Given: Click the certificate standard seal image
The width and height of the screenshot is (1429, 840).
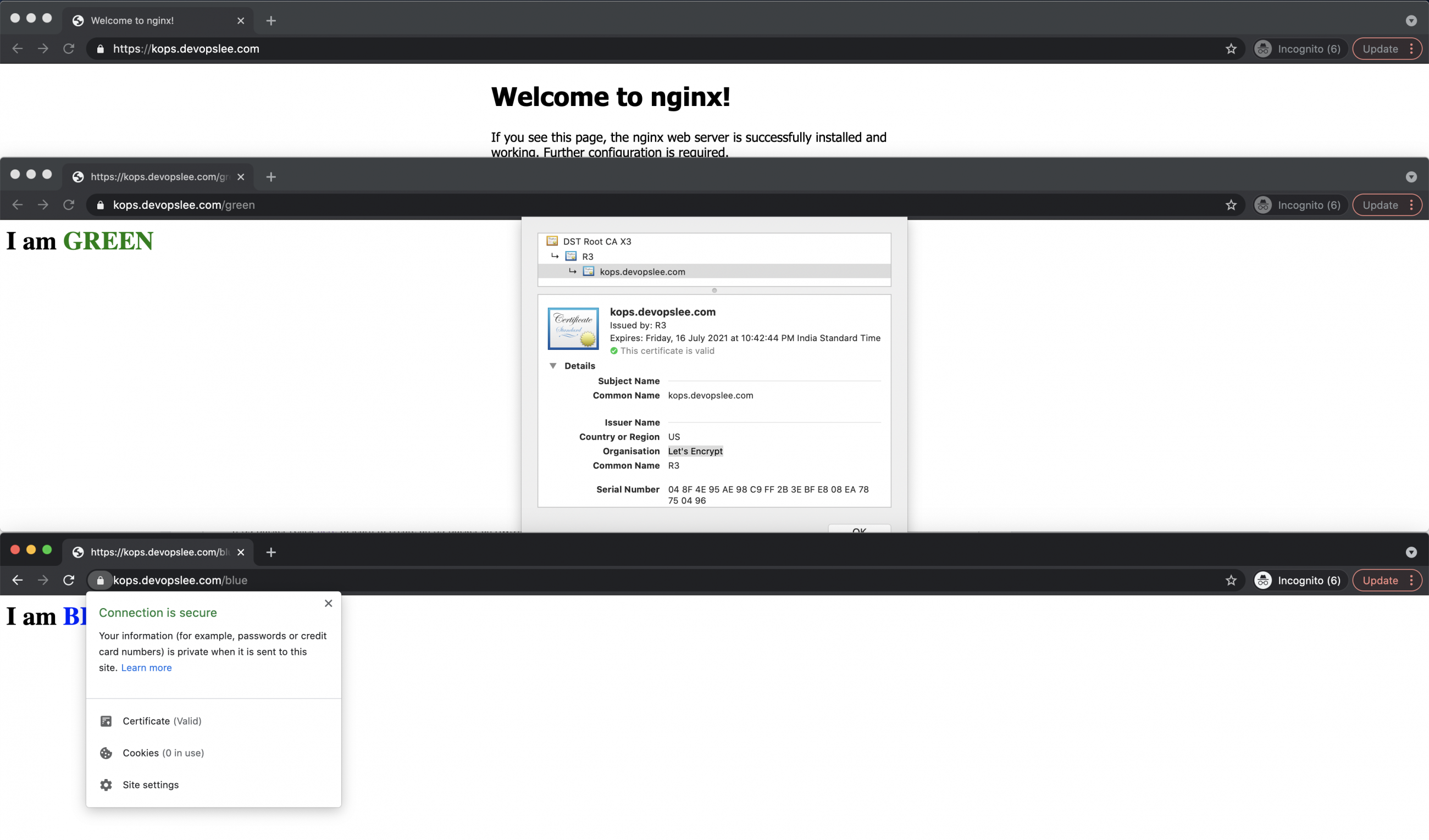Looking at the screenshot, I should pos(573,328).
